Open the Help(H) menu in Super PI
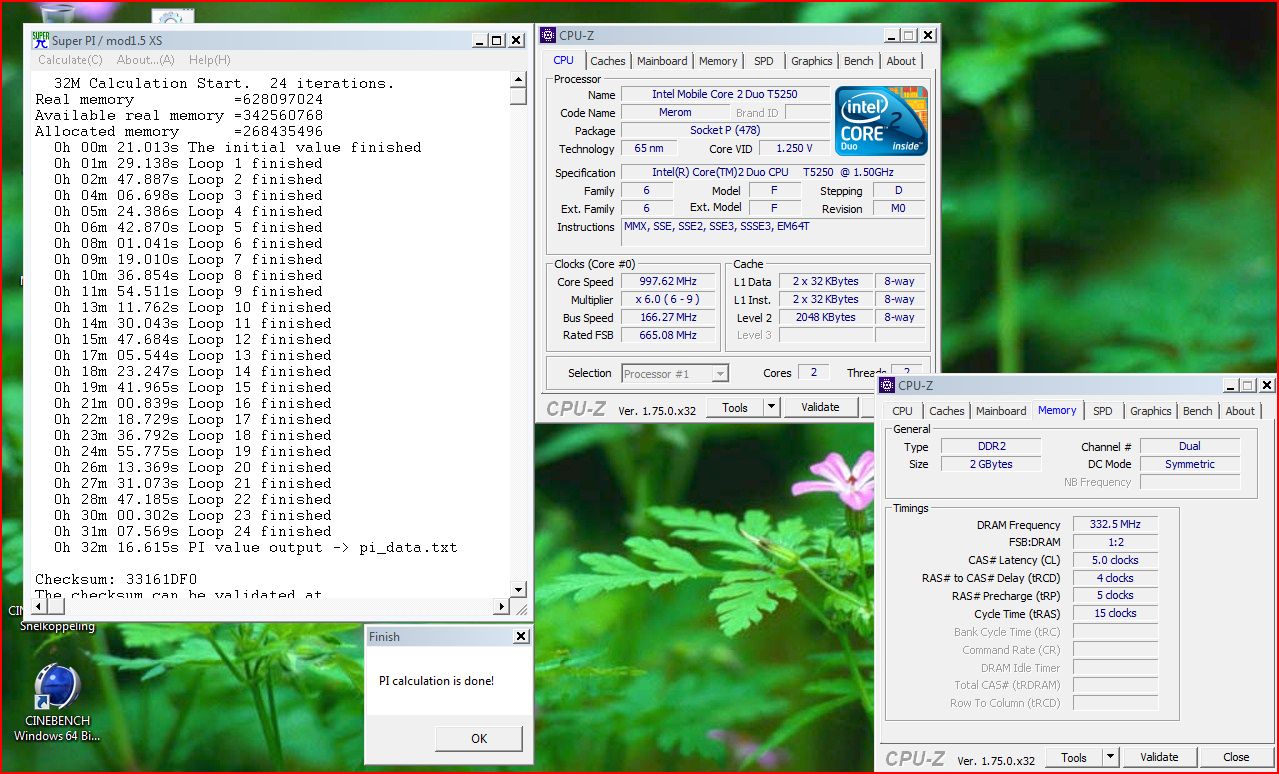Image resolution: width=1279 pixels, height=774 pixels. pyautogui.click(x=209, y=60)
